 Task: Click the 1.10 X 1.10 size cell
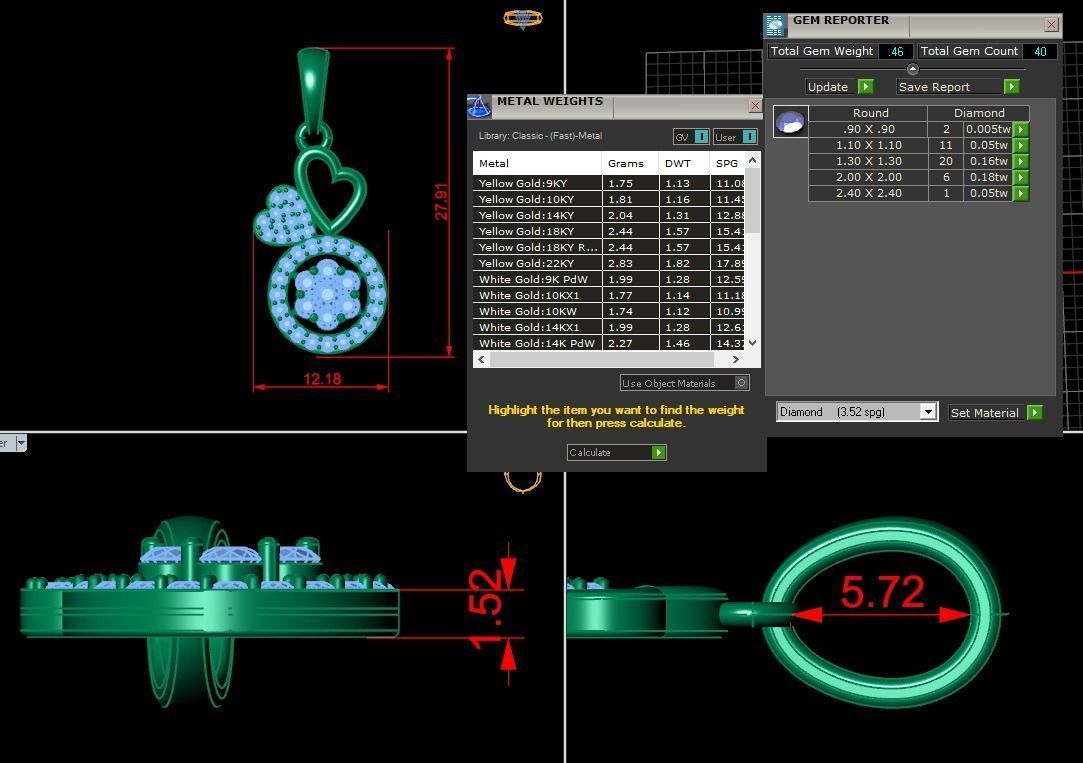868,145
